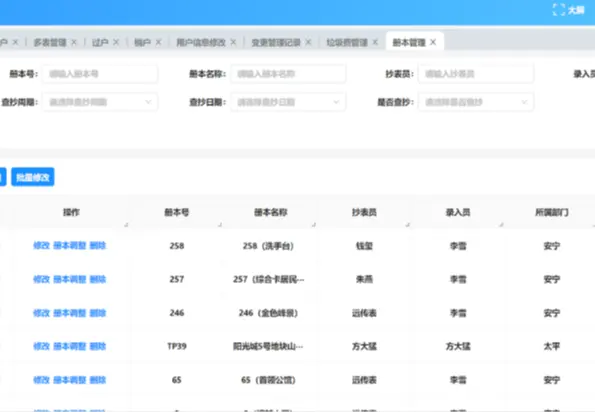Click 删除 for row 258
The height and width of the screenshot is (413, 595).
(98, 246)
